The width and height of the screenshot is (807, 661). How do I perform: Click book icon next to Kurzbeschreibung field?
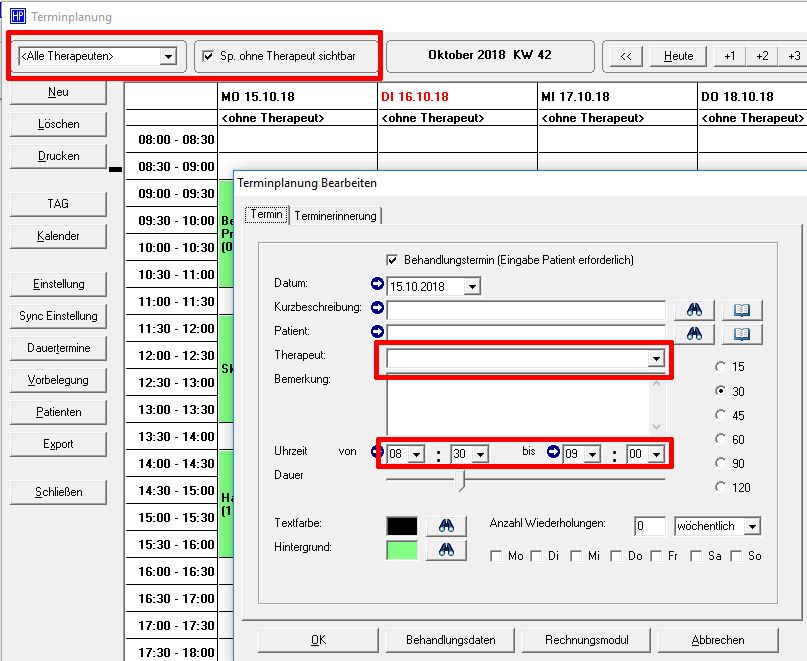pyautogui.click(x=741, y=310)
